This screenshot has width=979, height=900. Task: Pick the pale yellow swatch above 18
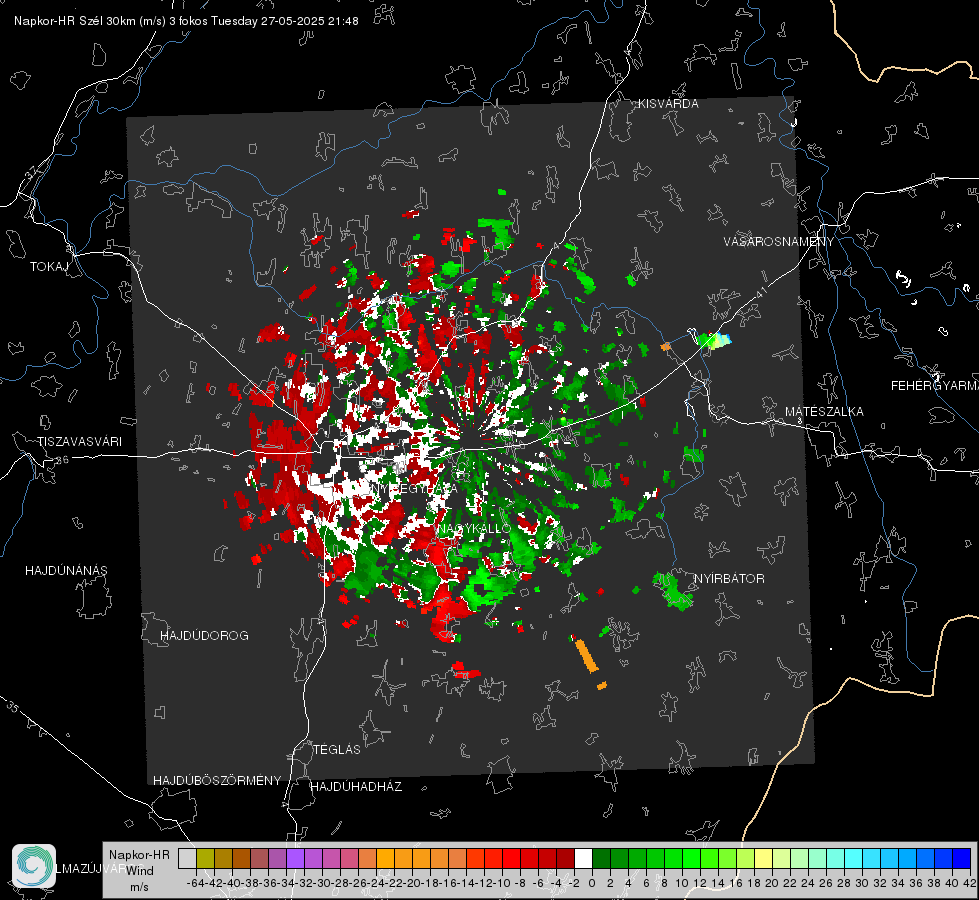[764, 858]
